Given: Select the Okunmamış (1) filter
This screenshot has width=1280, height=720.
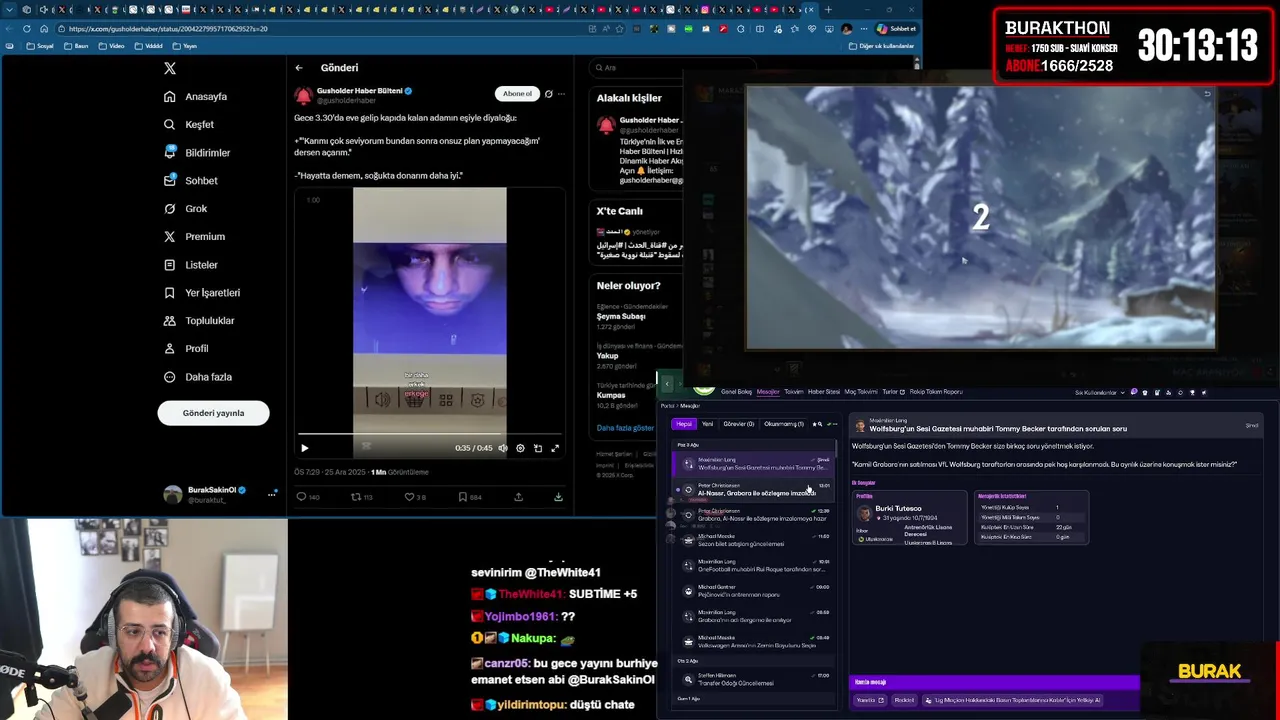Looking at the screenshot, I should (784, 424).
